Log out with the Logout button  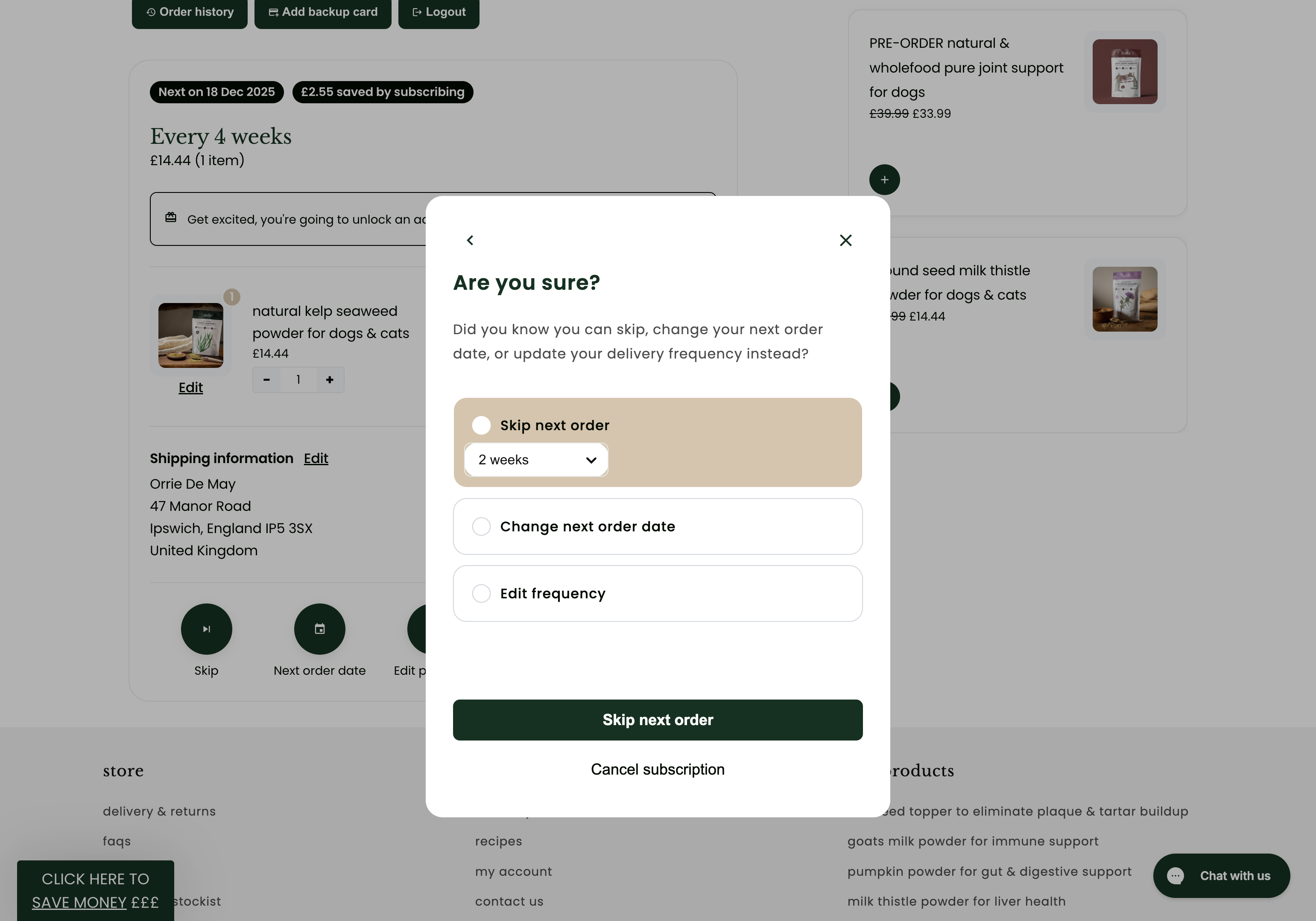(439, 12)
